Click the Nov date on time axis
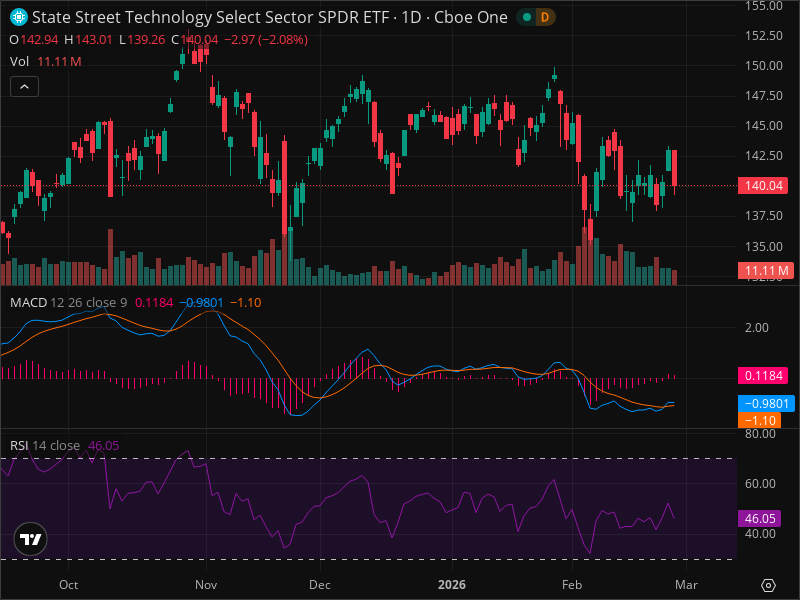Viewport: 800px width, 600px height. coord(206,585)
